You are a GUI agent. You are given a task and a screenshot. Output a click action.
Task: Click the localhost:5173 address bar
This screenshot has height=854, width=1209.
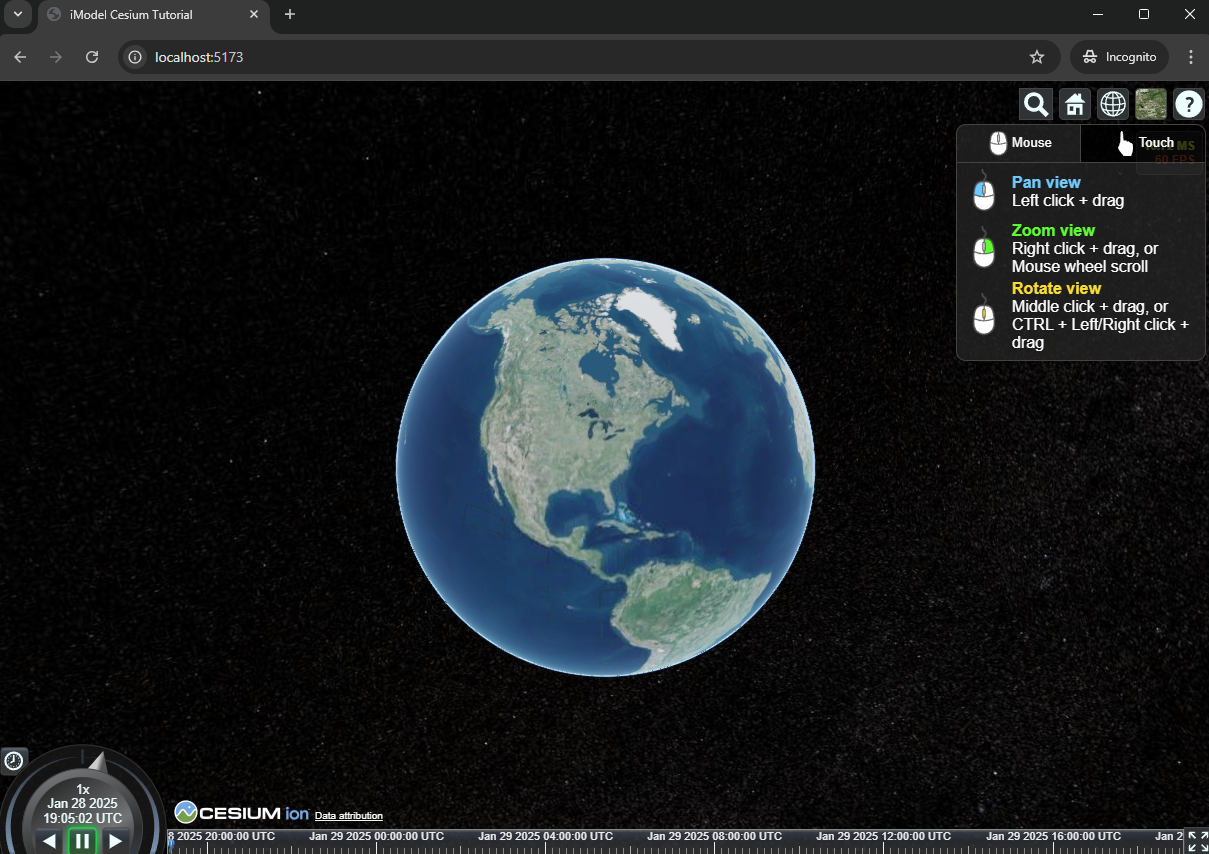(580, 57)
